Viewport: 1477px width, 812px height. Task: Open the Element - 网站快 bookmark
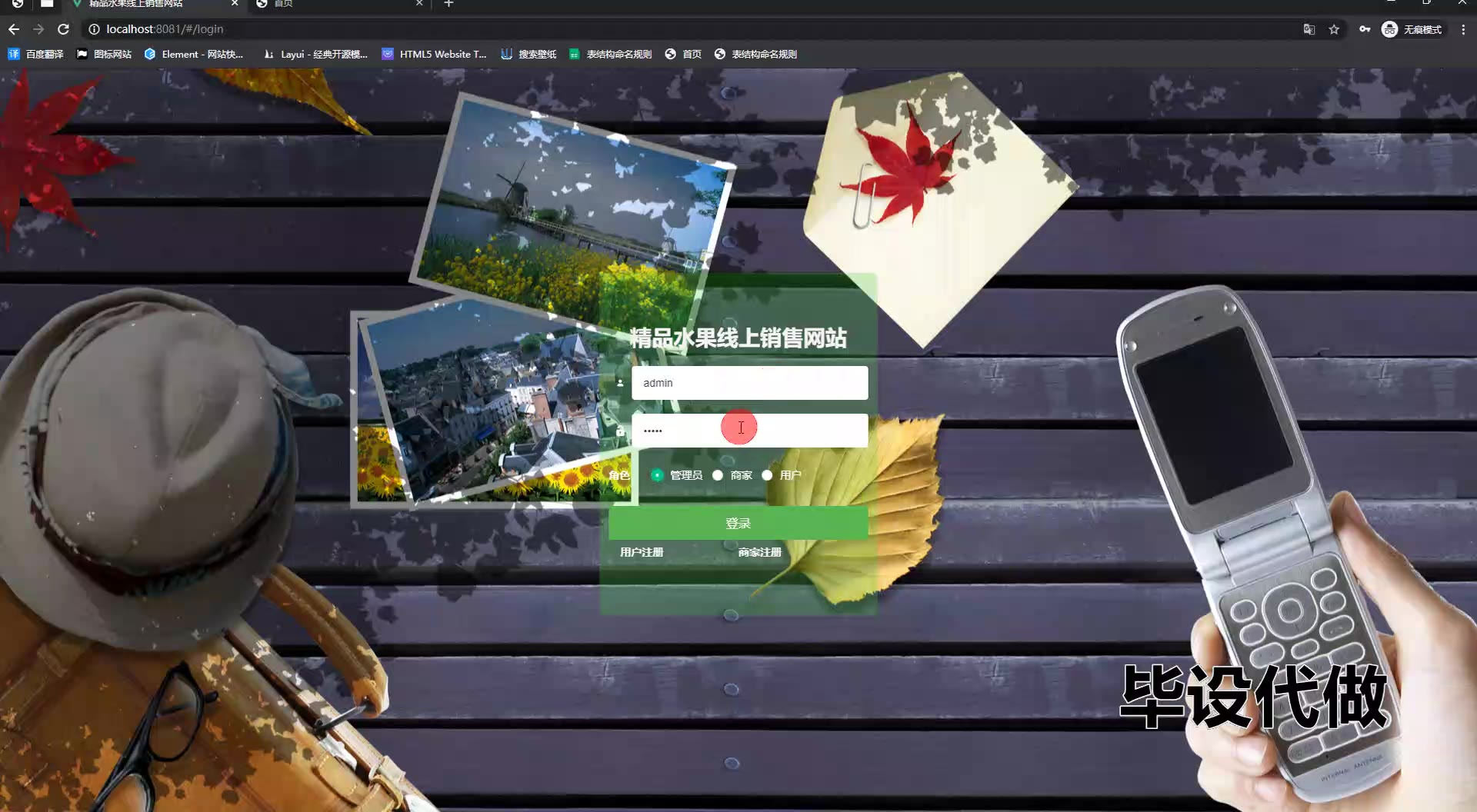193,54
